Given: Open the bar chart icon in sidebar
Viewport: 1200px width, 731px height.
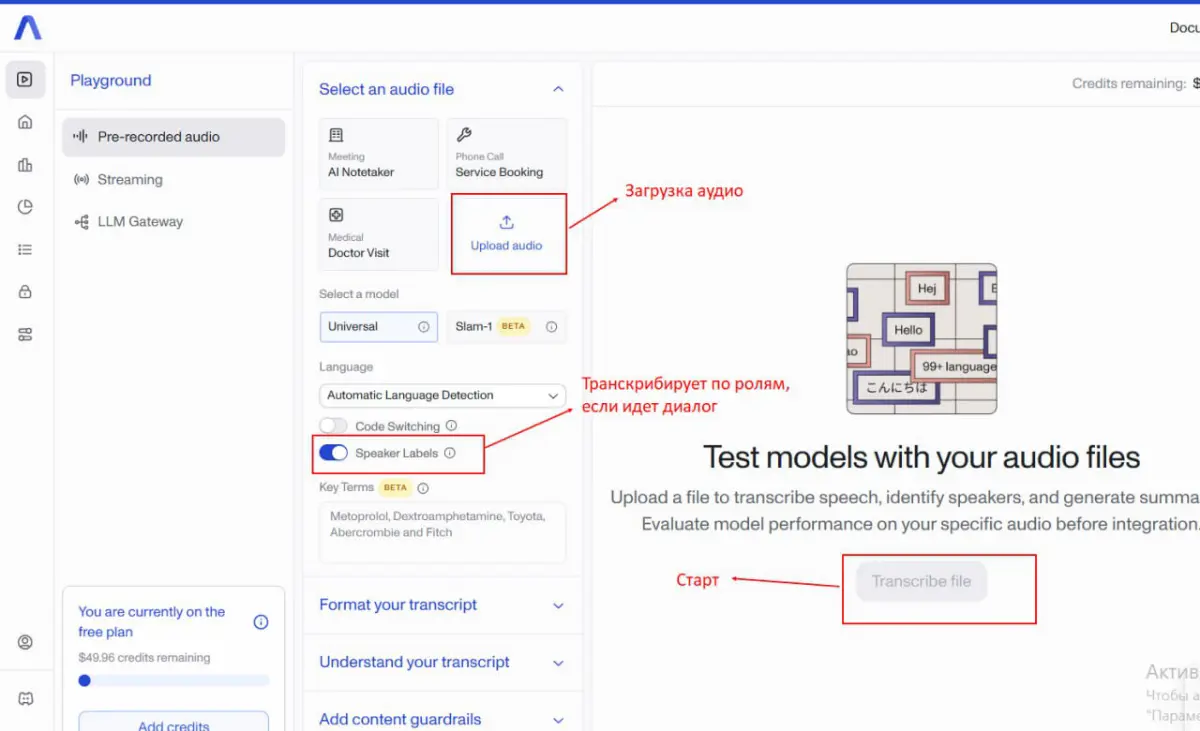Looking at the screenshot, I should [x=25, y=165].
